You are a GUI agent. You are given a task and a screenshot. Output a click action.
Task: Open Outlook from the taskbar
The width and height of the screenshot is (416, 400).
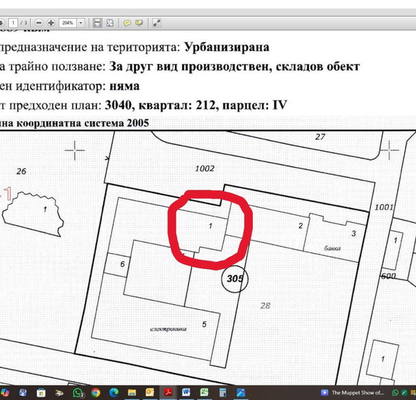click(x=150, y=392)
